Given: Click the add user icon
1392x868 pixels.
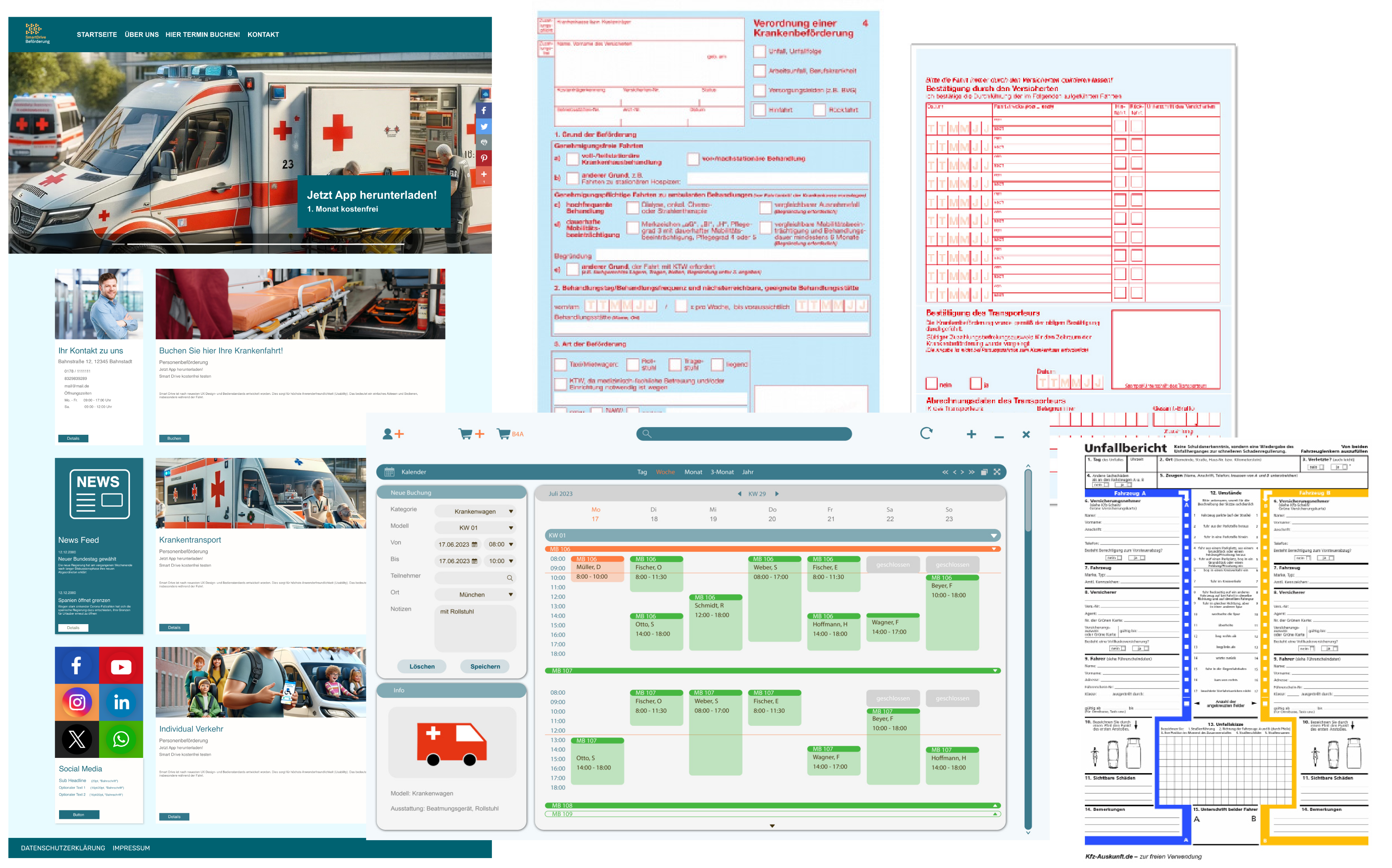Looking at the screenshot, I should tap(393, 434).
